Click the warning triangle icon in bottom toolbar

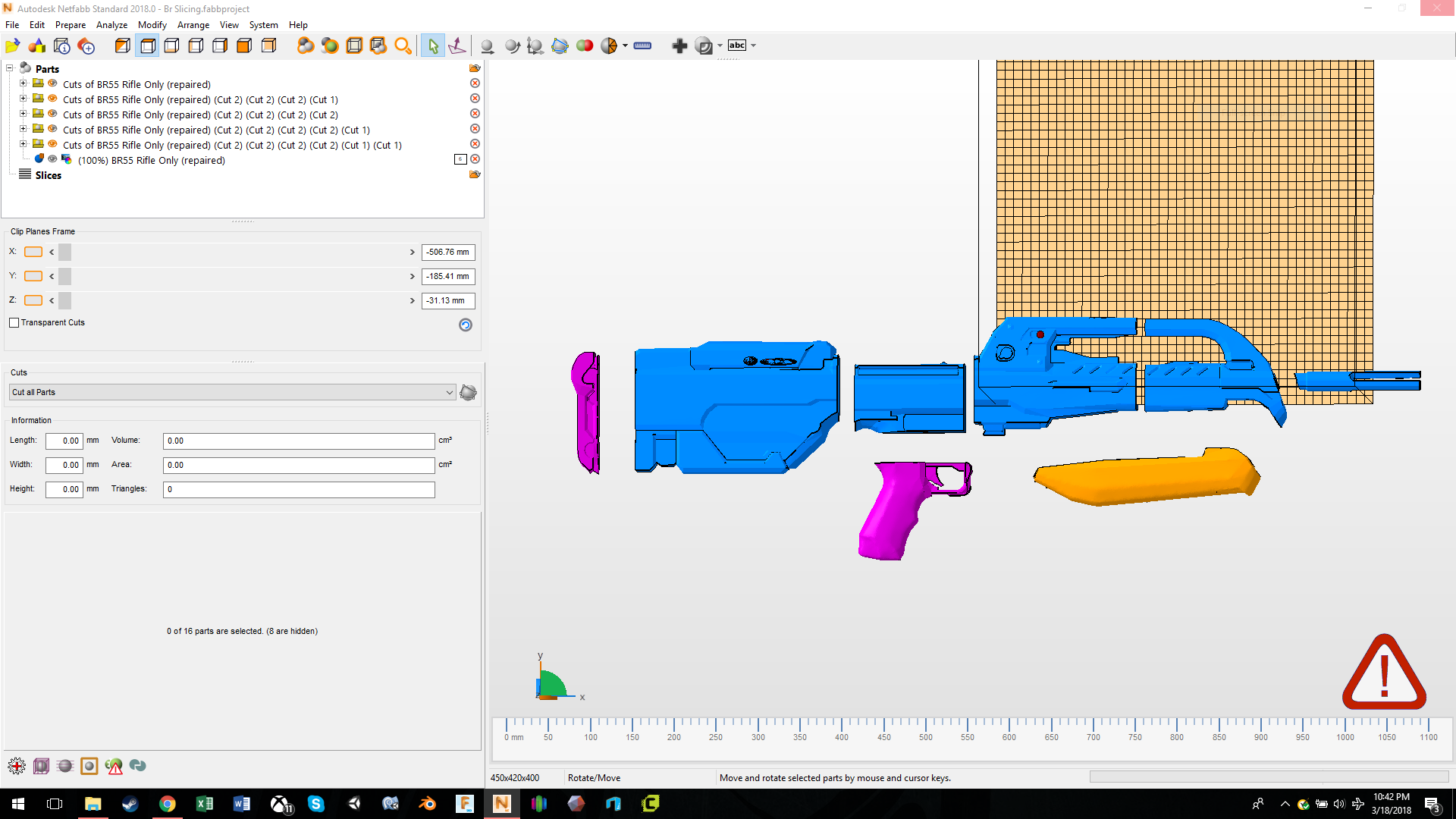115,767
